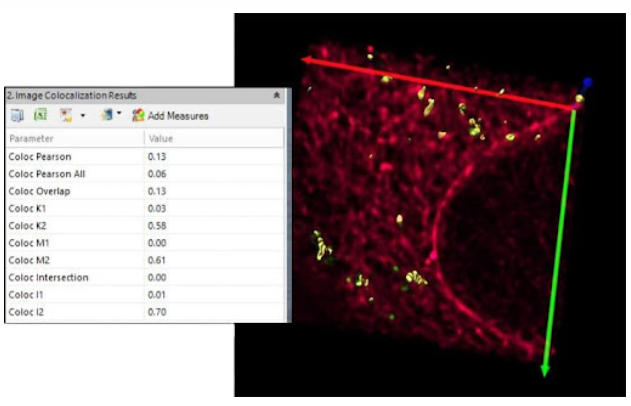
Task: Copy the colocalization results table
Action: pyautogui.click(x=17, y=115)
